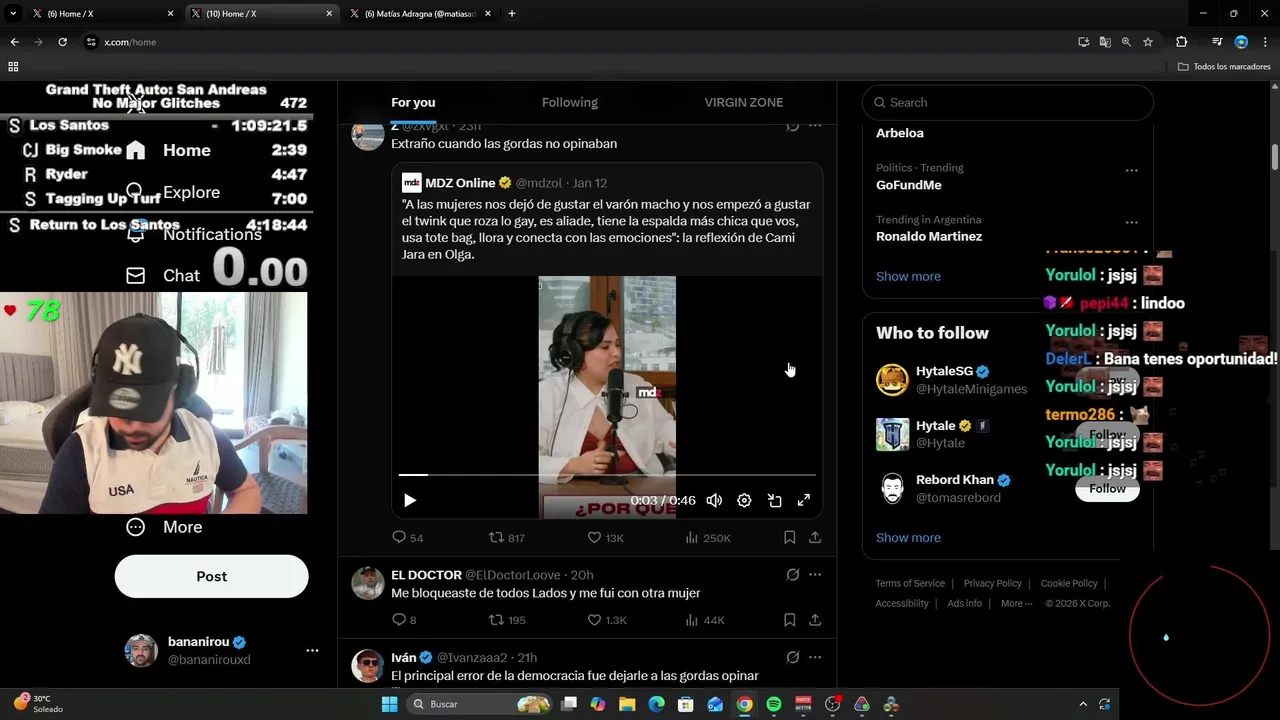Open Explore in X sidebar
1280x720 pixels.
[172, 192]
